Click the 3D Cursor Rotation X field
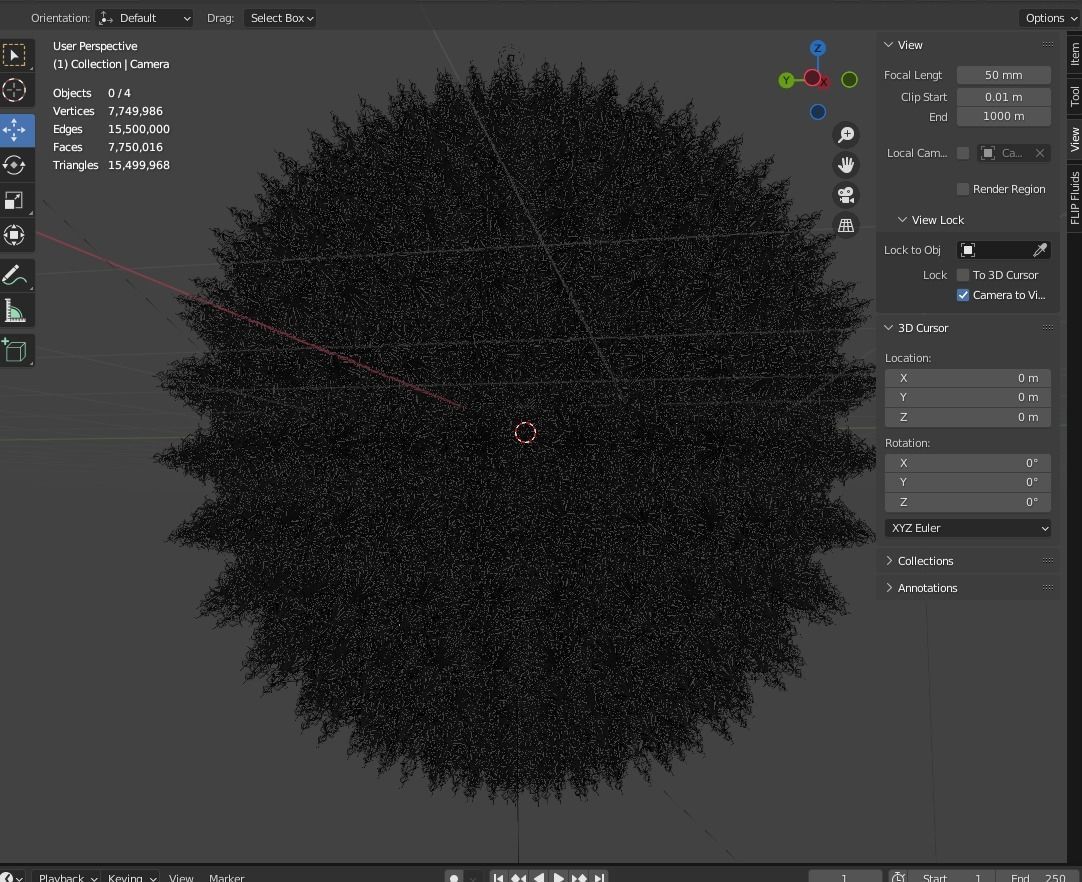Image resolution: width=1082 pixels, height=882 pixels. click(x=967, y=463)
